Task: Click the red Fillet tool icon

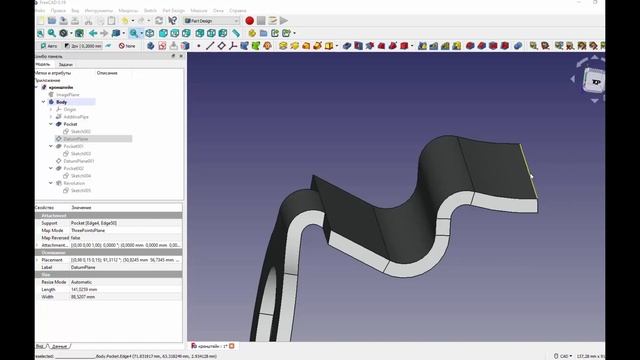Action: [x=470, y=46]
